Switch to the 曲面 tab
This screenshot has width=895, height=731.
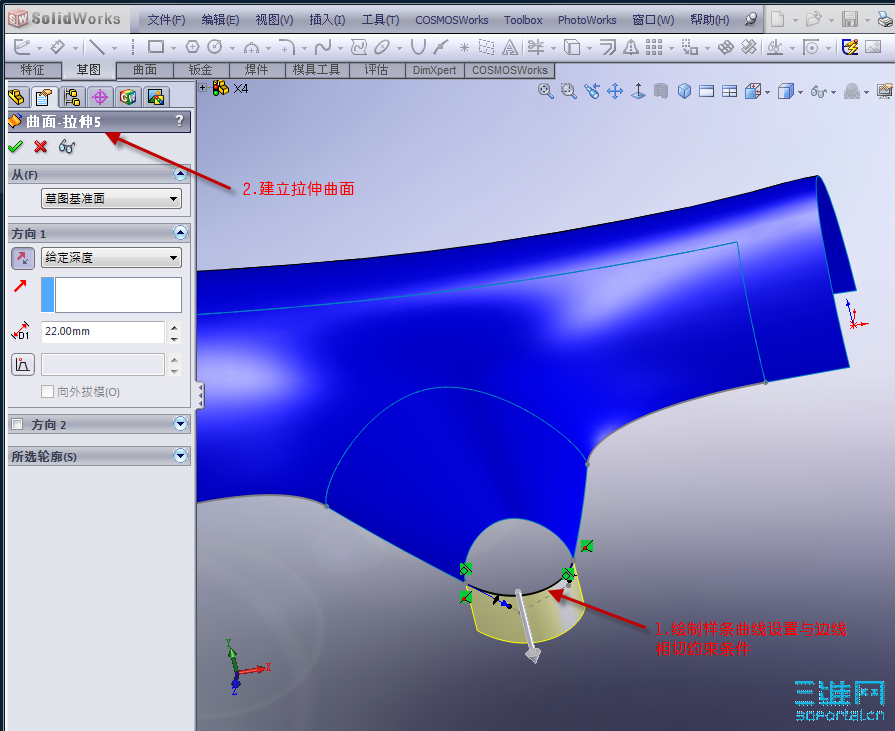(145, 70)
